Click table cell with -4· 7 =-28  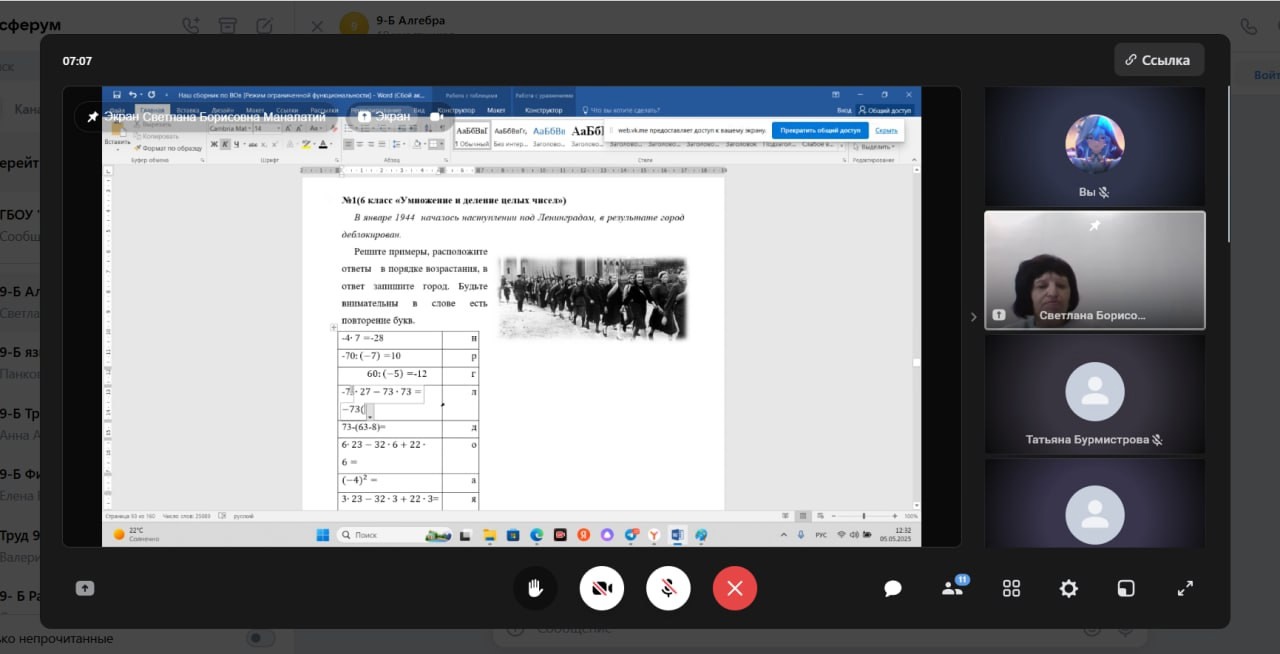pyautogui.click(x=390, y=338)
